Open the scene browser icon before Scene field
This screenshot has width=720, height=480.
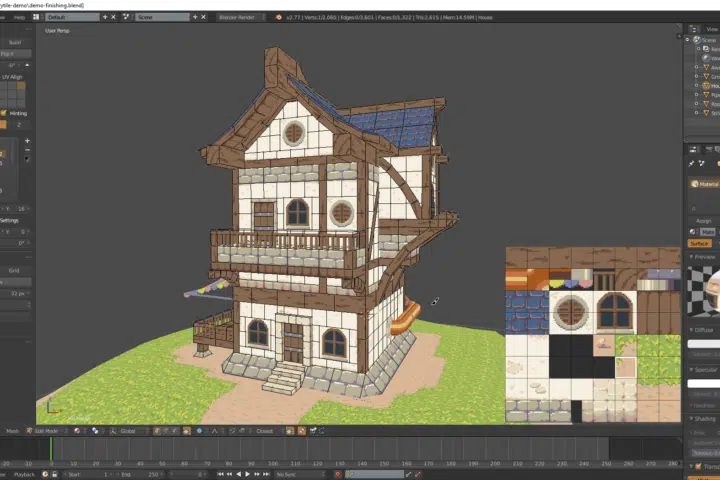click(126, 17)
